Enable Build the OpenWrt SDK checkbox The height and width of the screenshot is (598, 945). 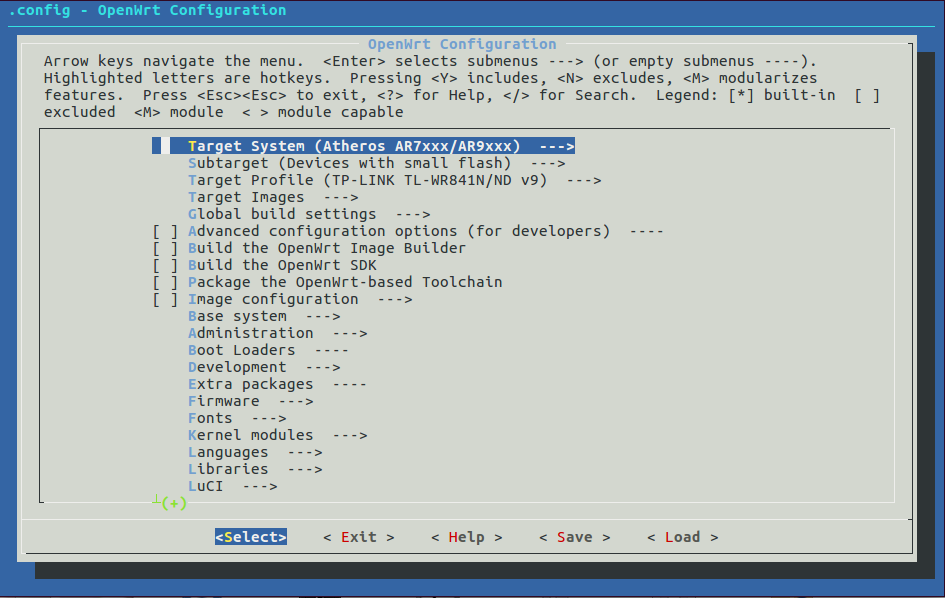pyautogui.click(x=165, y=265)
